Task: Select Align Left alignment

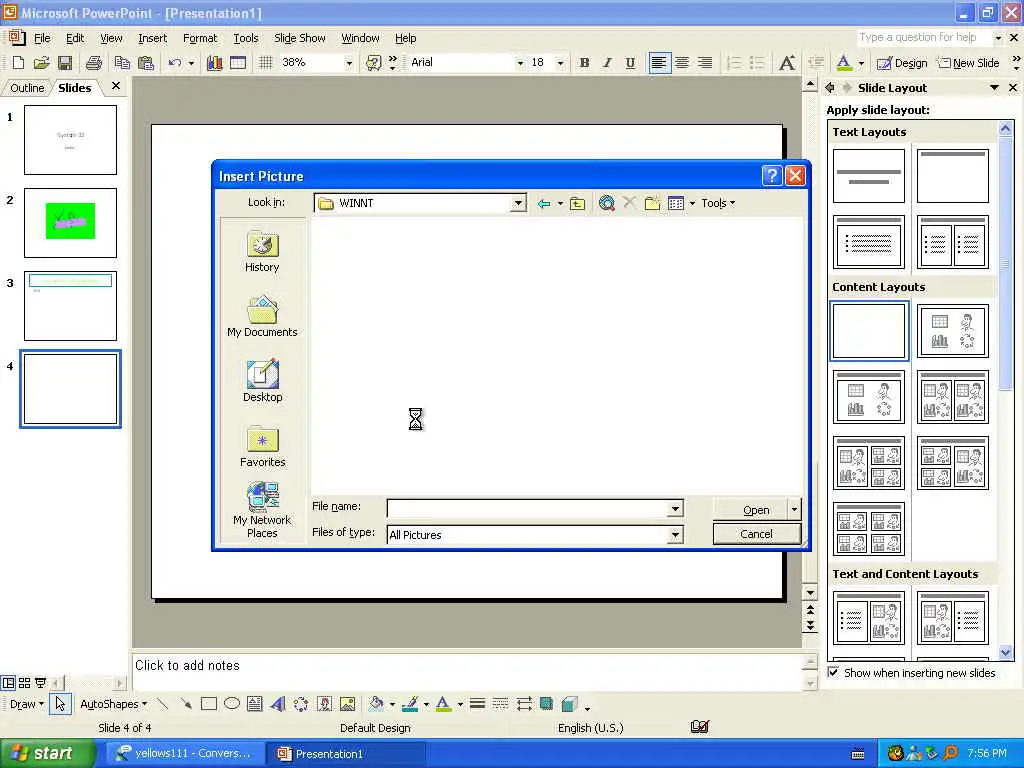Action: pyautogui.click(x=659, y=63)
